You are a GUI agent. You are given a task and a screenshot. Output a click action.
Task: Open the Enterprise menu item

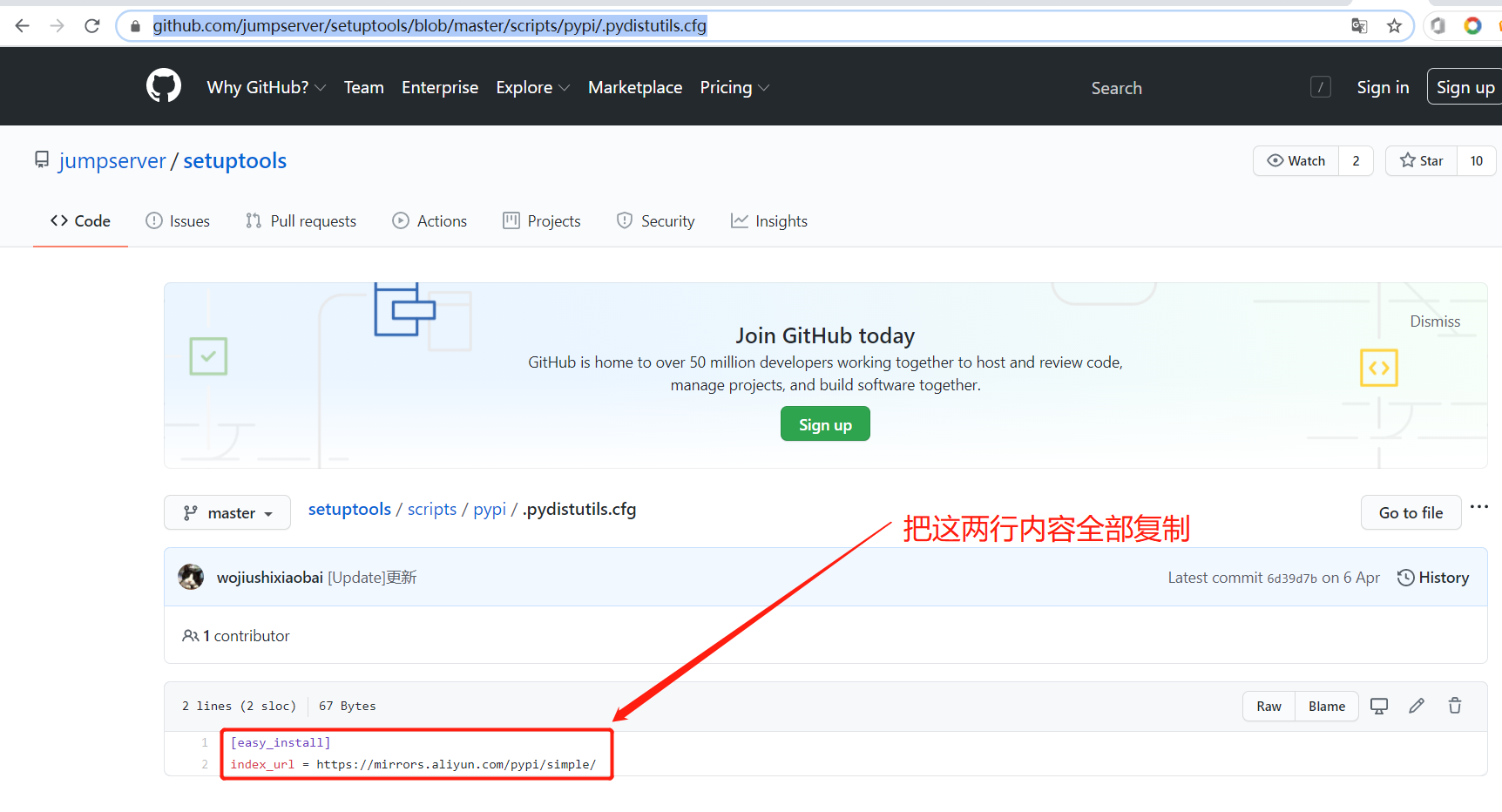pyautogui.click(x=440, y=87)
